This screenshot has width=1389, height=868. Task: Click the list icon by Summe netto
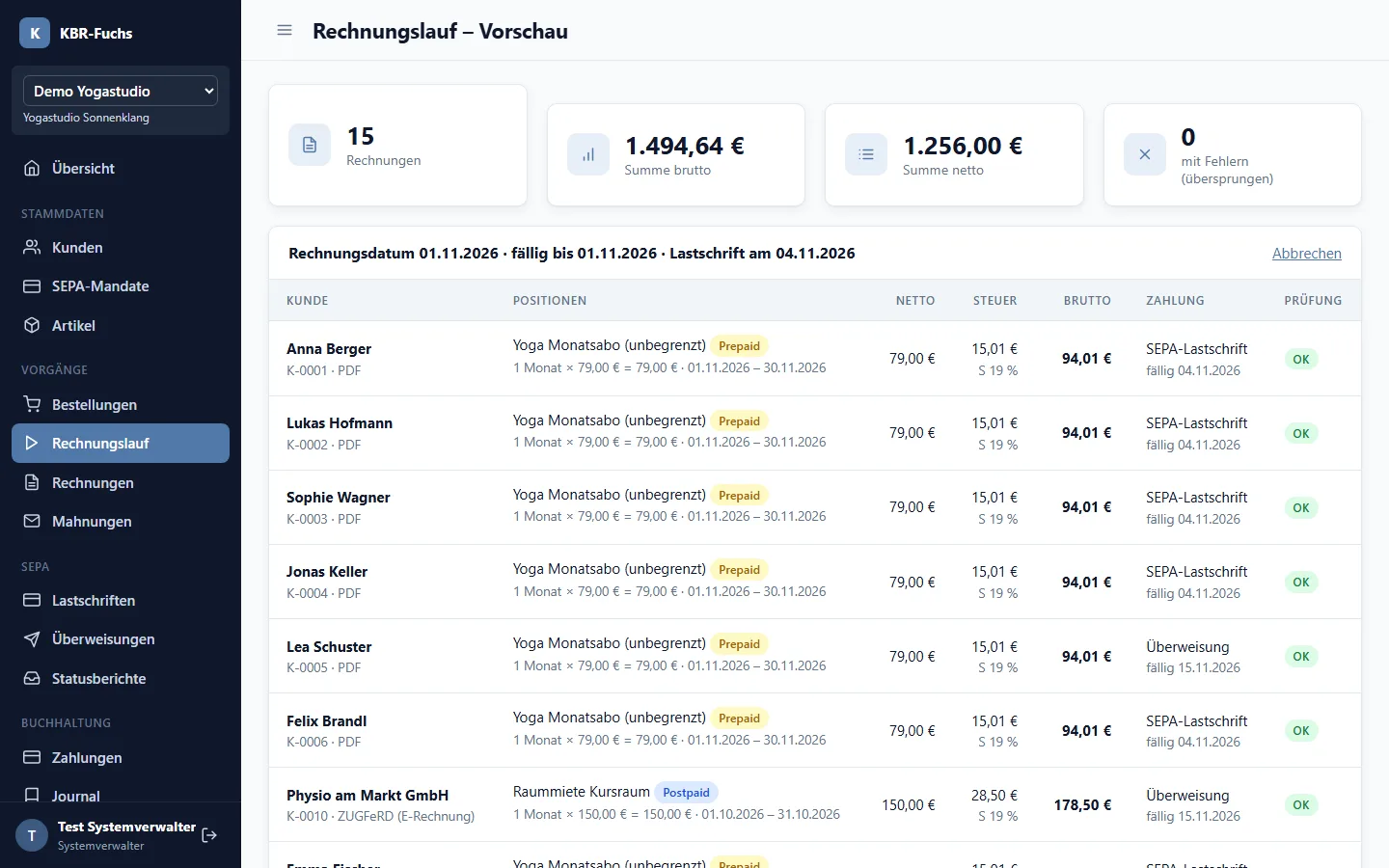point(866,154)
